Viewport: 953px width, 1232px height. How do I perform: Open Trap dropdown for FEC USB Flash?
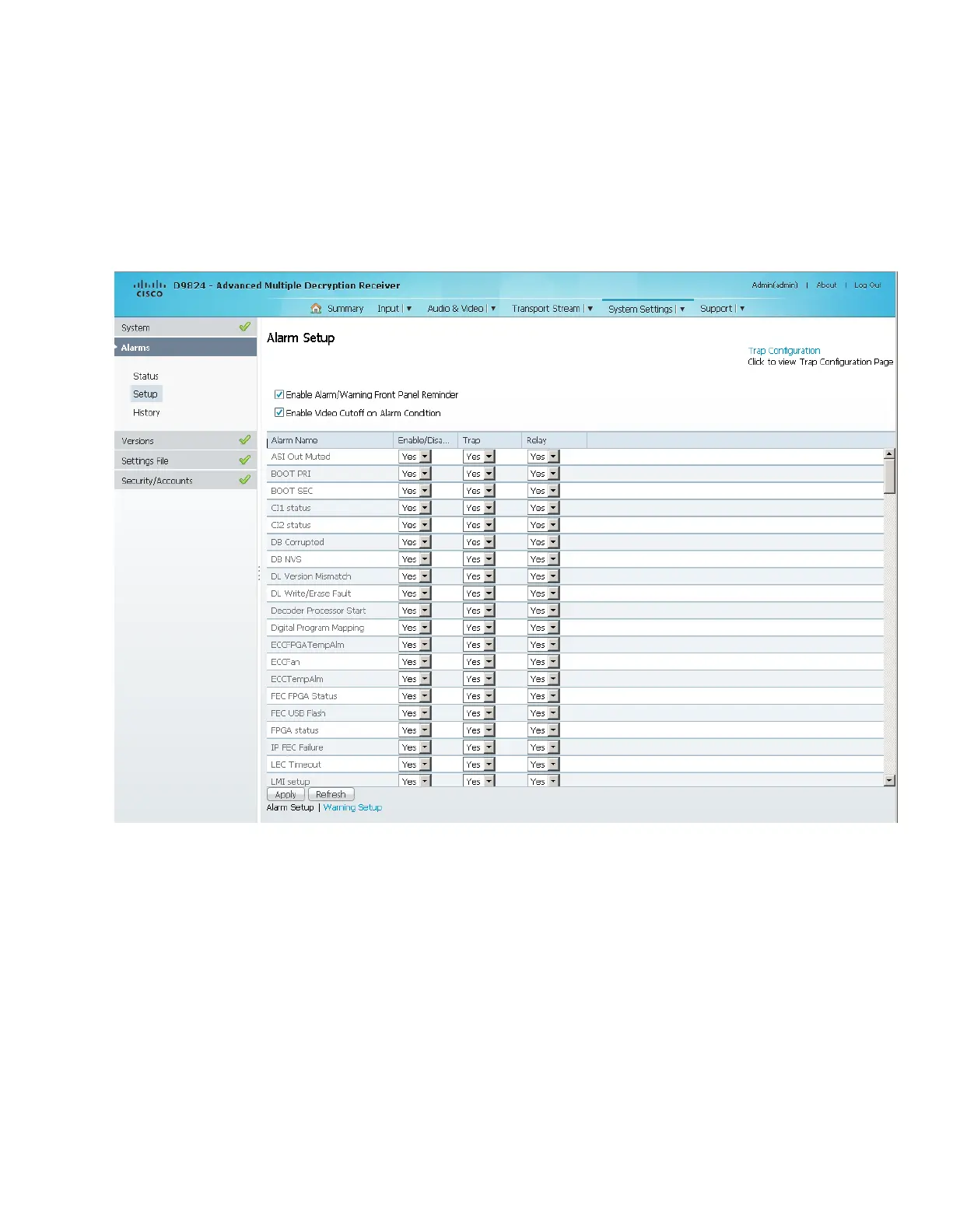point(479,713)
